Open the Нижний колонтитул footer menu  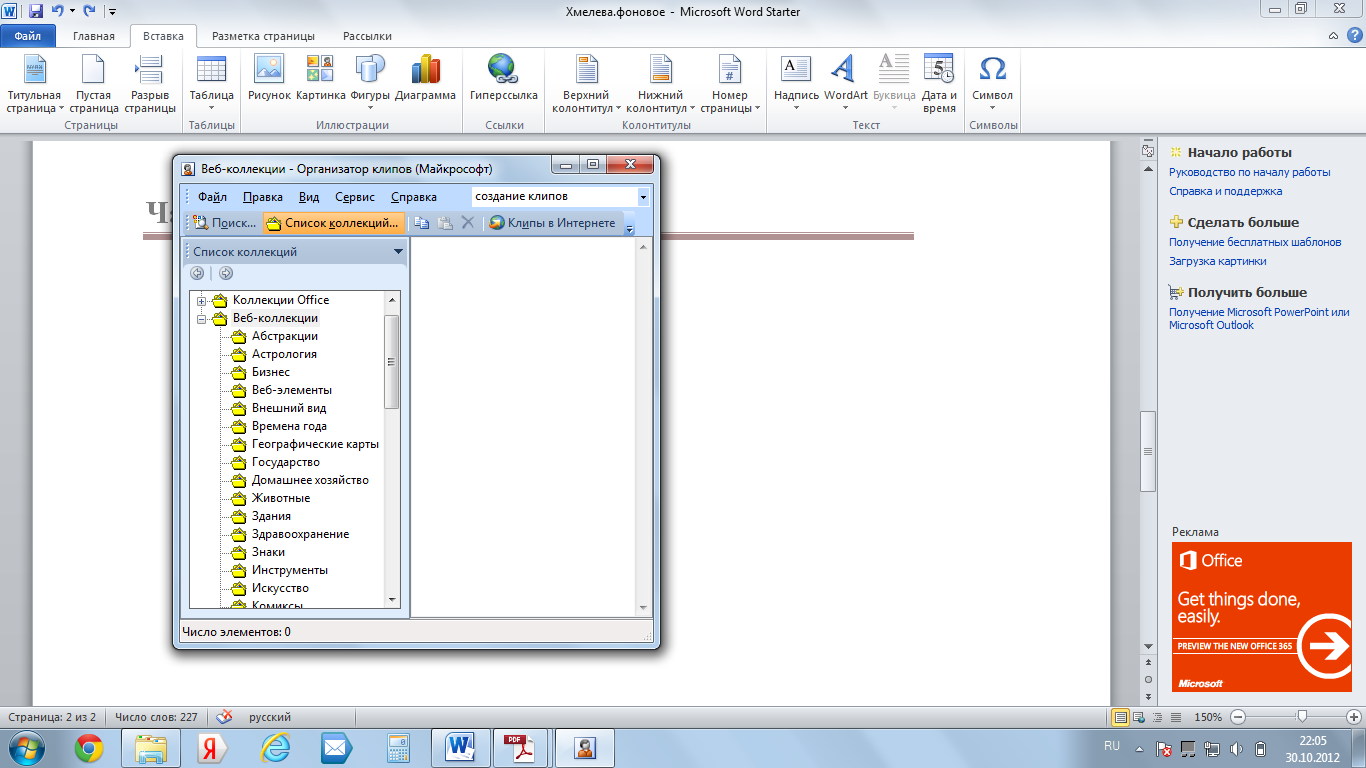point(660,84)
